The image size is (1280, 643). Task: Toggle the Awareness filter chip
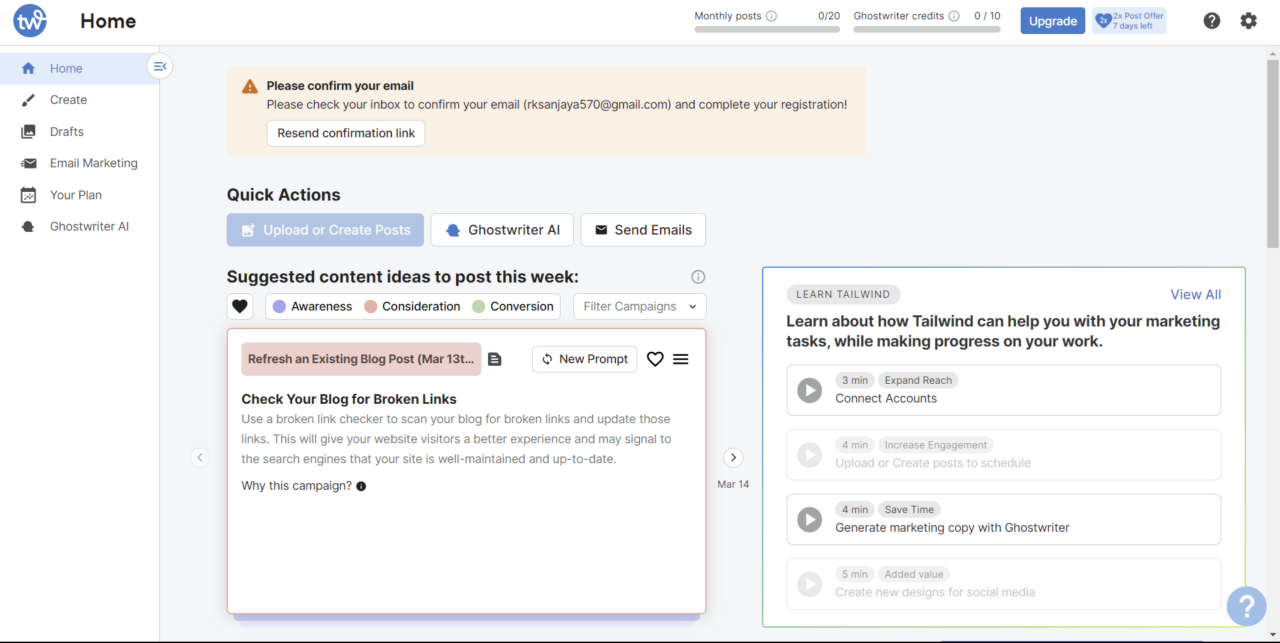[x=312, y=306]
